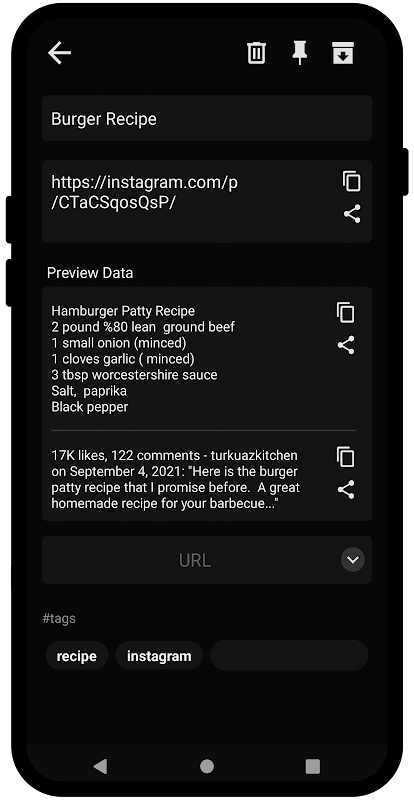414x800 pixels.
Task: Delete this note with the trash icon
Action: pyautogui.click(x=256, y=53)
